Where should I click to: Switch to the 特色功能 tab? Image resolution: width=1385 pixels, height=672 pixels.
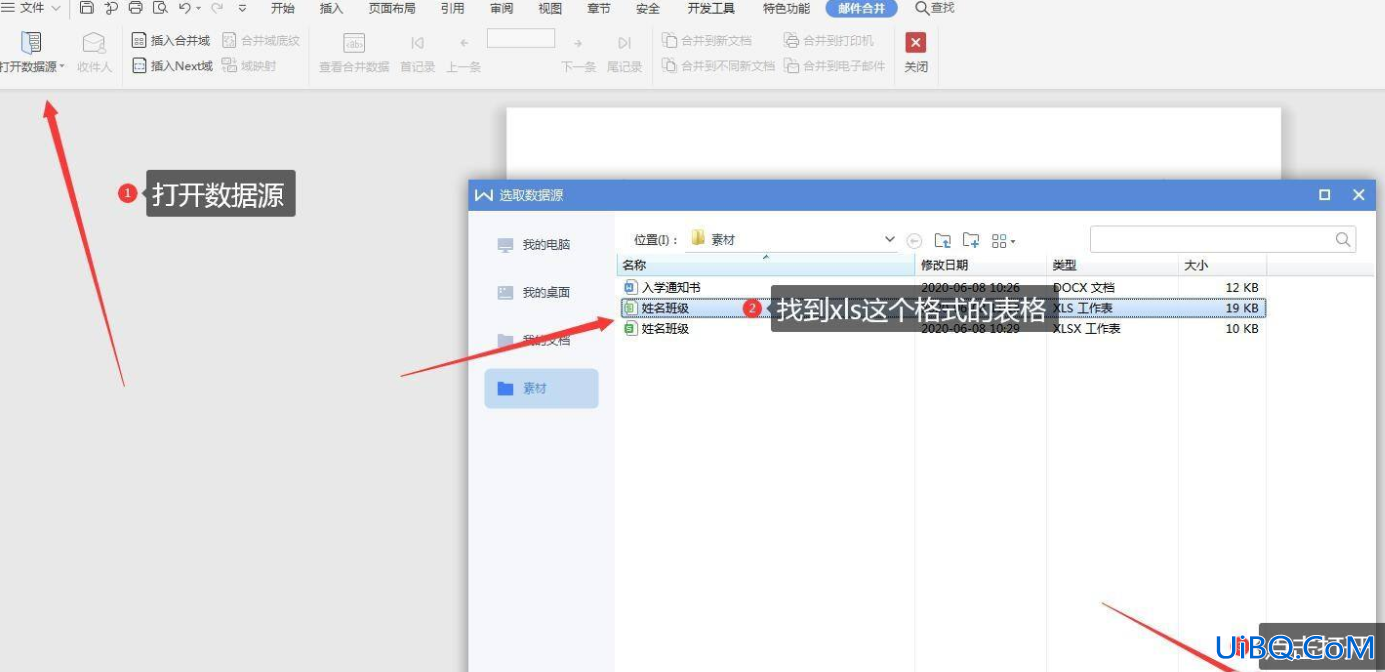point(787,8)
